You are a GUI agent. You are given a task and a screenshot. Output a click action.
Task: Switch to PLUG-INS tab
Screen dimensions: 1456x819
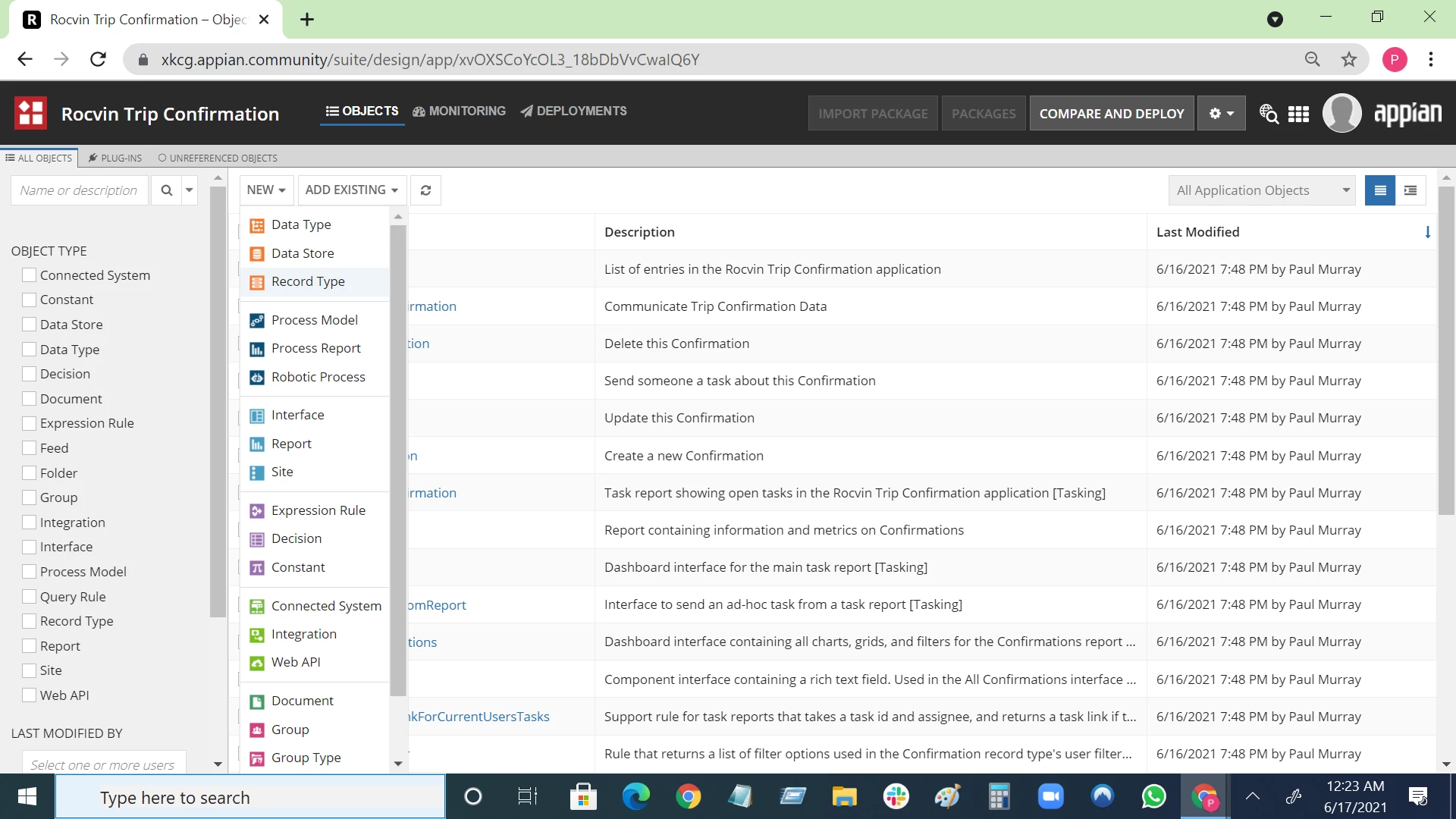tap(115, 158)
